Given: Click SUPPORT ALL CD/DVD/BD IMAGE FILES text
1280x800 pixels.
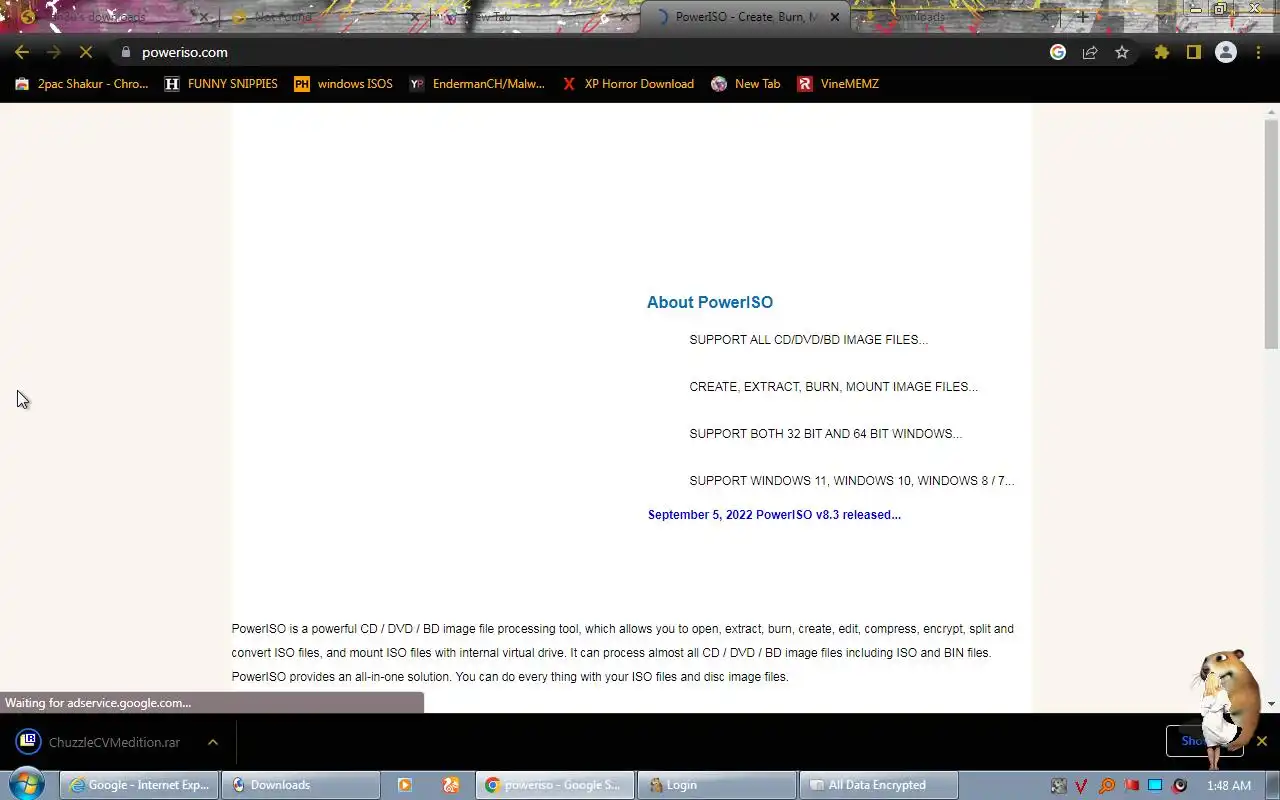Looking at the screenshot, I should point(808,340).
